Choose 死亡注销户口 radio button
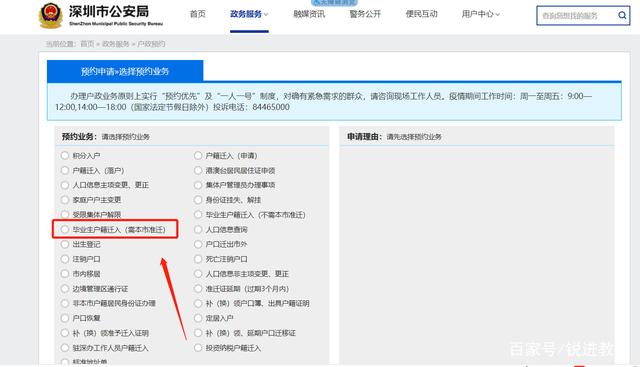Viewport: 640px width, 367px height. click(198, 259)
